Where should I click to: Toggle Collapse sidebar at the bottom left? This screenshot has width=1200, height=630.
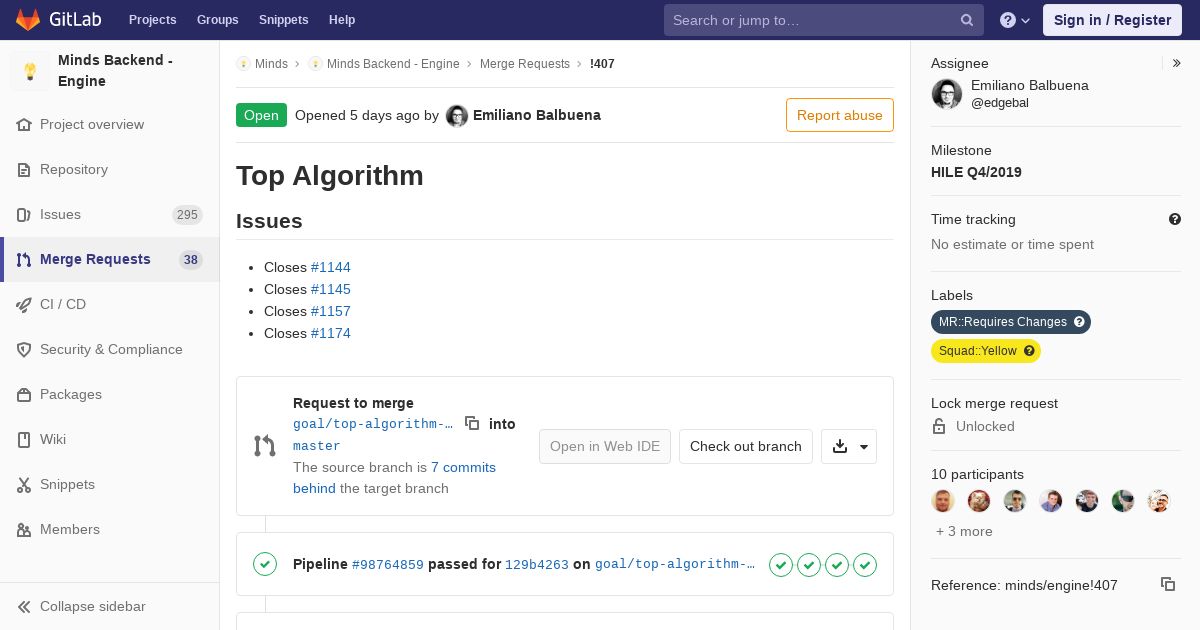click(82, 606)
